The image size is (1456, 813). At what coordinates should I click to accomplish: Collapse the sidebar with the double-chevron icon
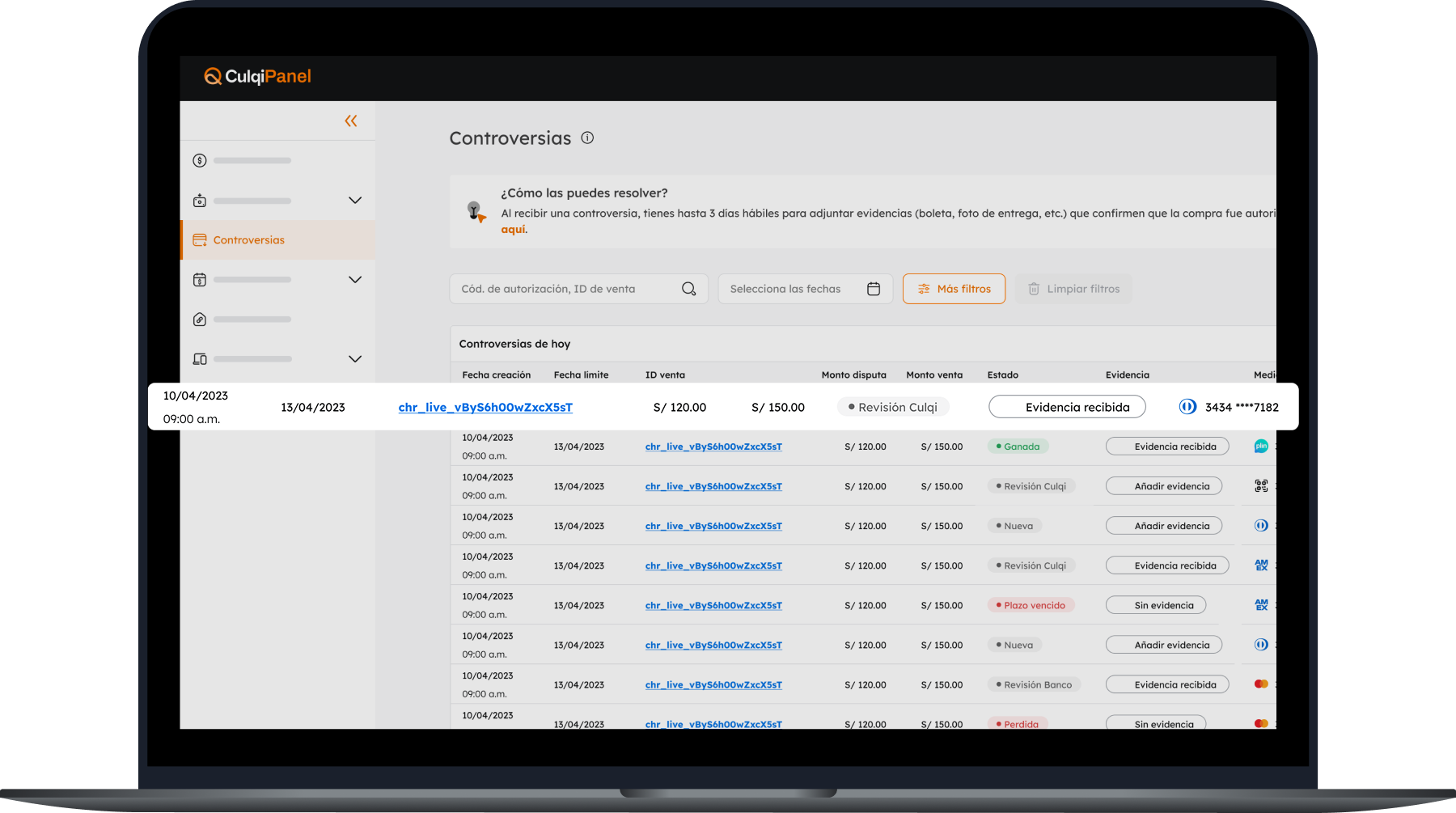click(x=350, y=121)
